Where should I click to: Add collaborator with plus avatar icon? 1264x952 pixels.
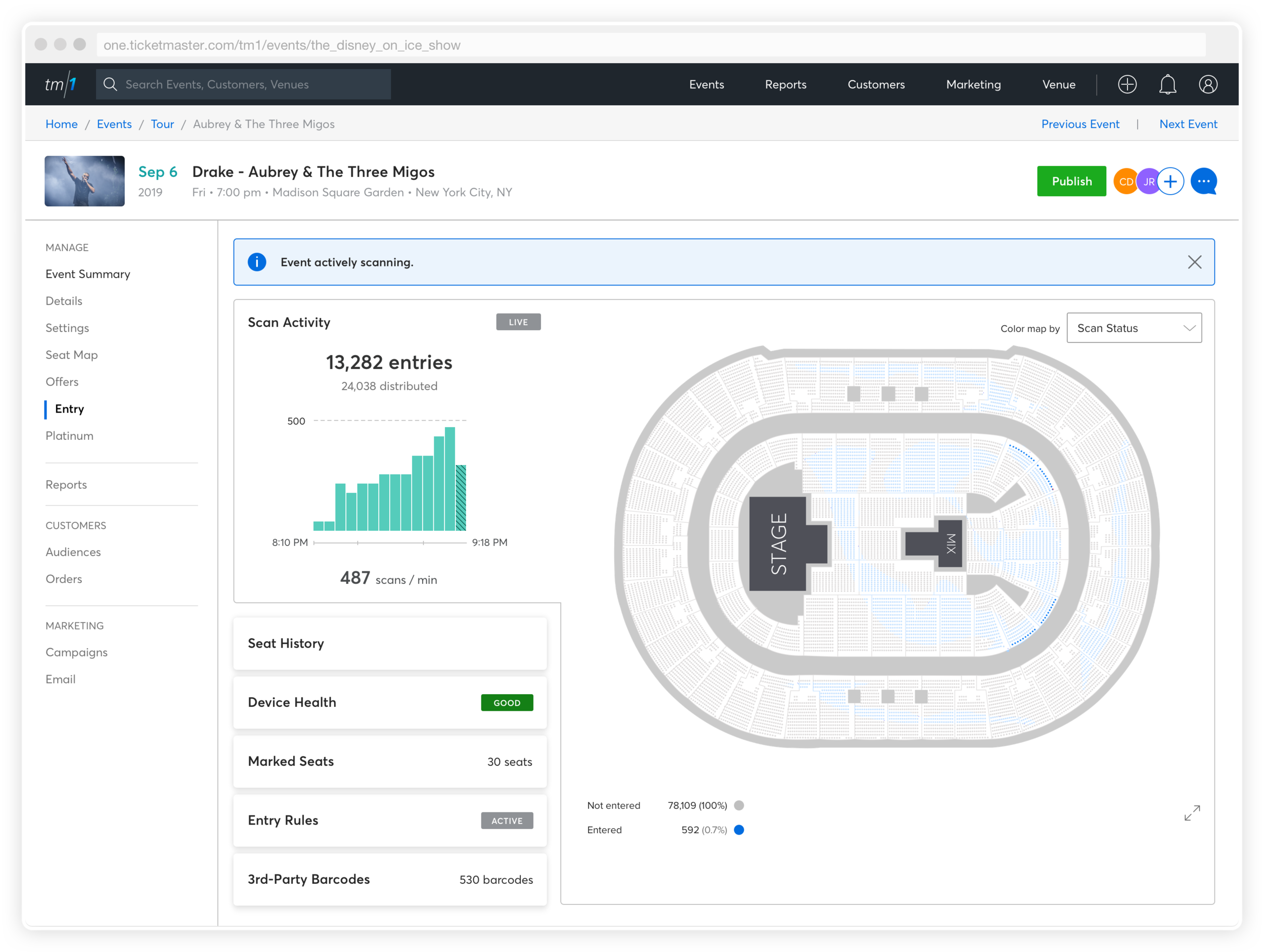(1170, 182)
